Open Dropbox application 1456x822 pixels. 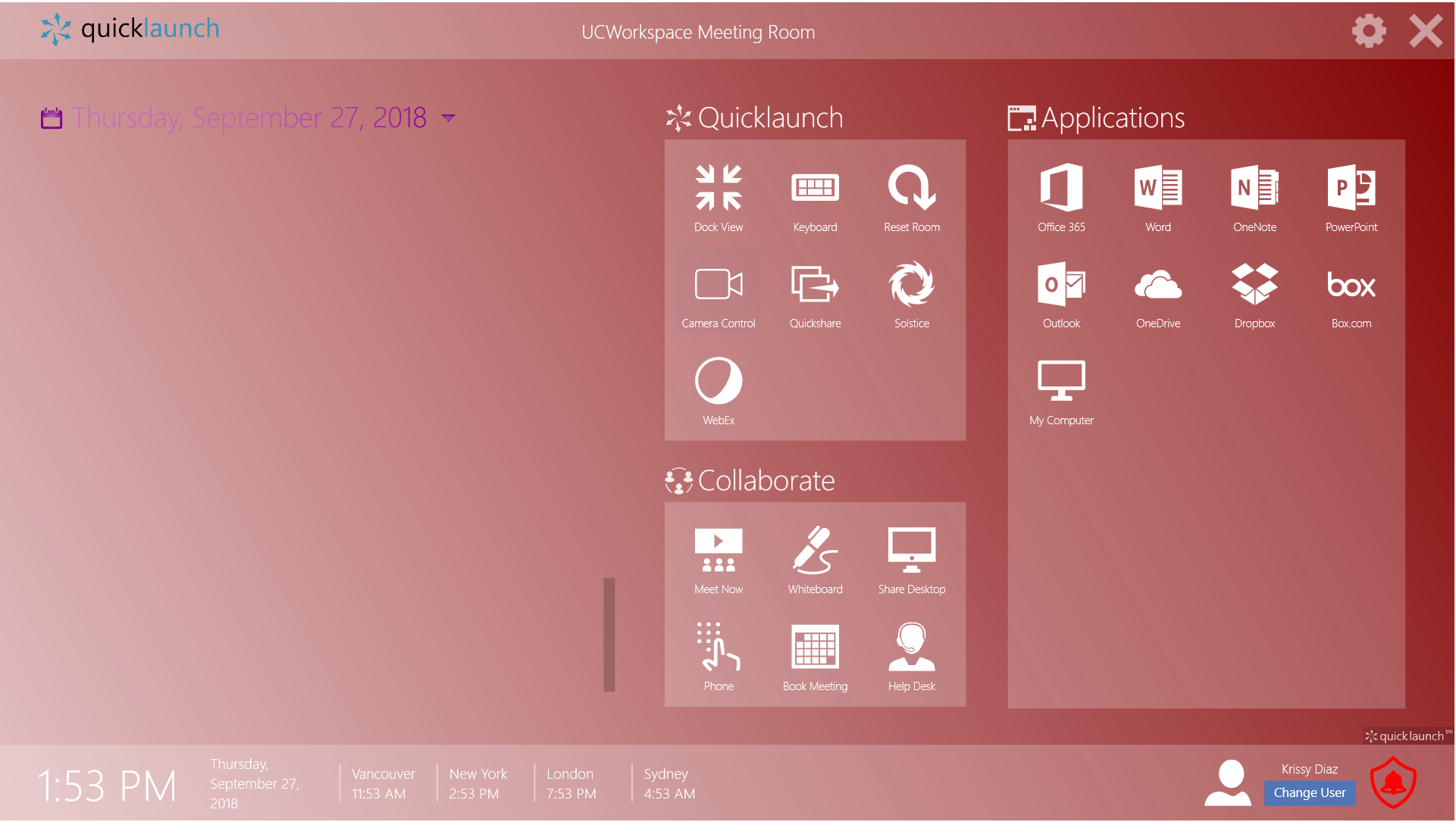1254,294
